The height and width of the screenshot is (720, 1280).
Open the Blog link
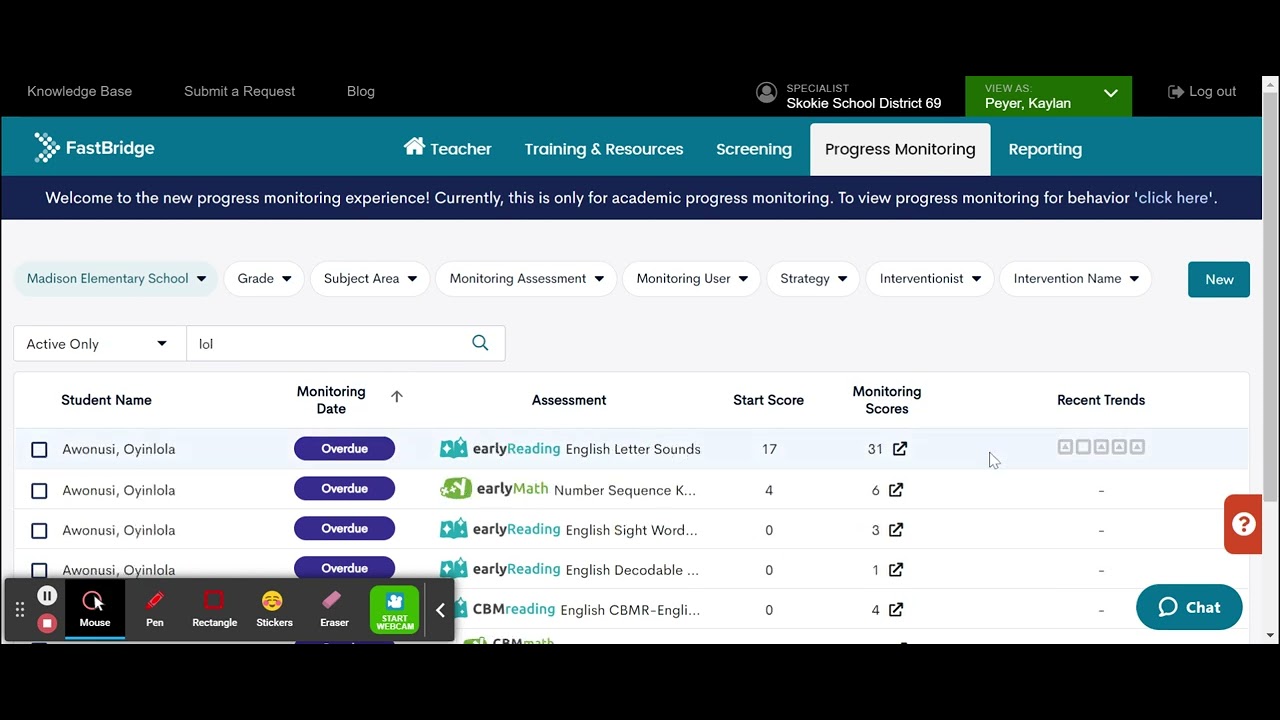[361, 91]
